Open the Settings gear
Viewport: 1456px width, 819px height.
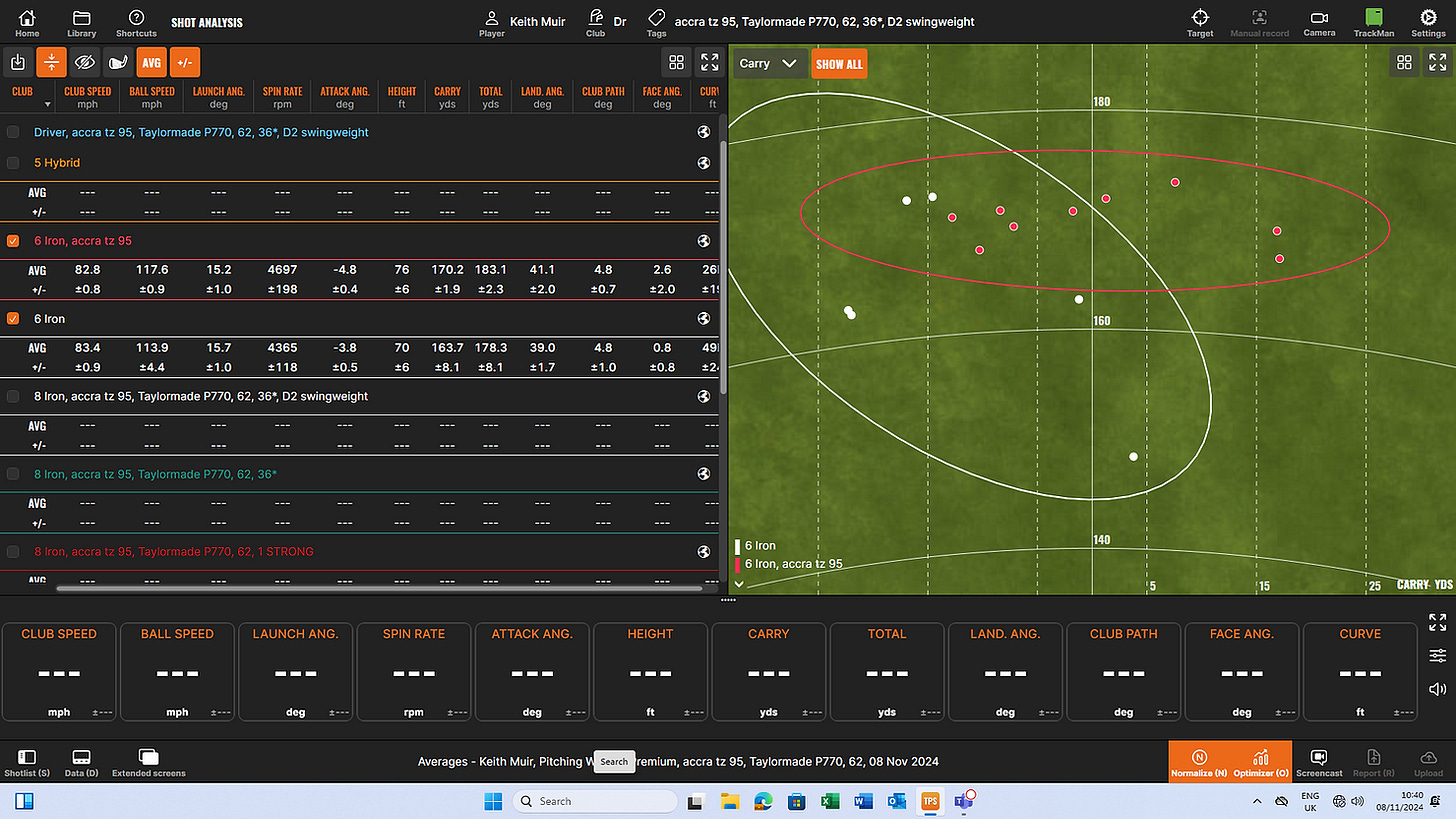click(1428, 22)
